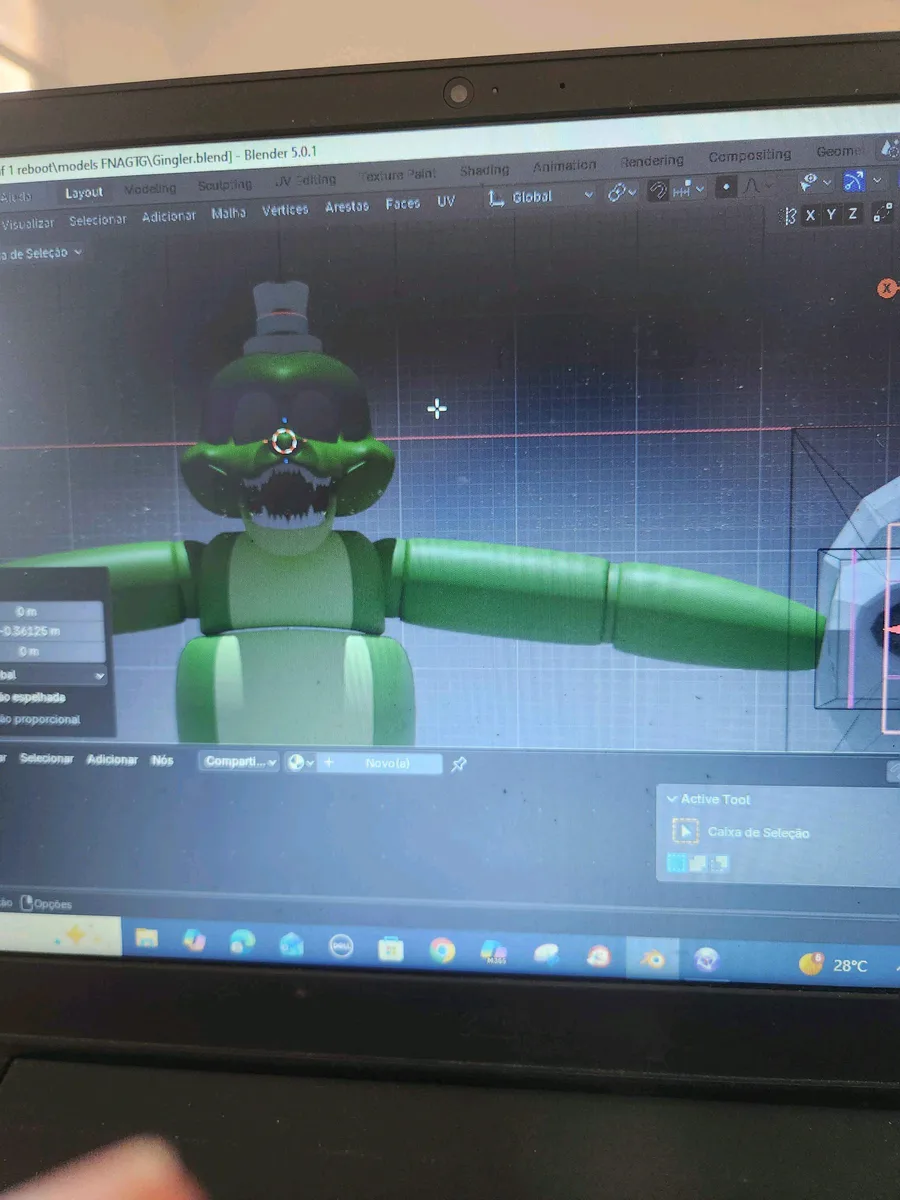Click Opções in the status bar
The image size is (900, 1200).
click(x=46, y=904)
